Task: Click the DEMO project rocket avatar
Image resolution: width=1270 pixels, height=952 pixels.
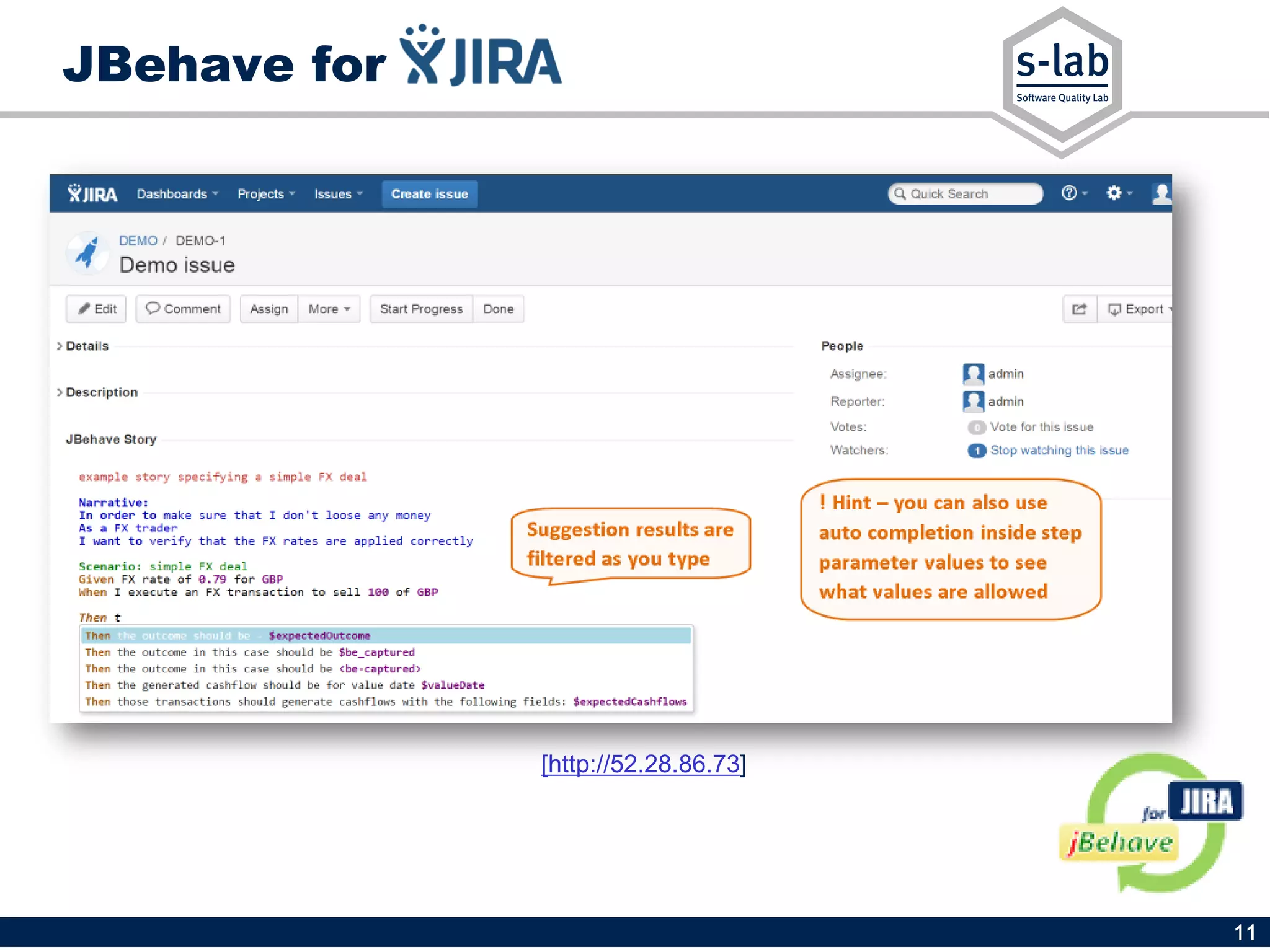Action: coord(88,253)
